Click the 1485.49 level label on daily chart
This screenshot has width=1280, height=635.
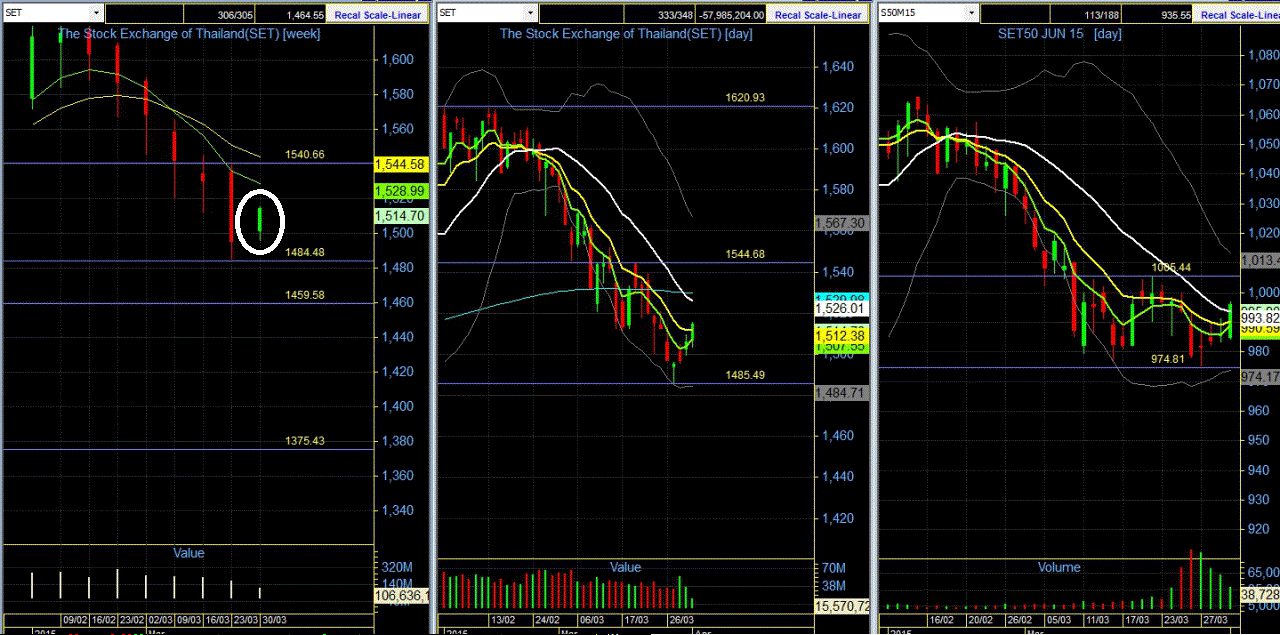745,375
